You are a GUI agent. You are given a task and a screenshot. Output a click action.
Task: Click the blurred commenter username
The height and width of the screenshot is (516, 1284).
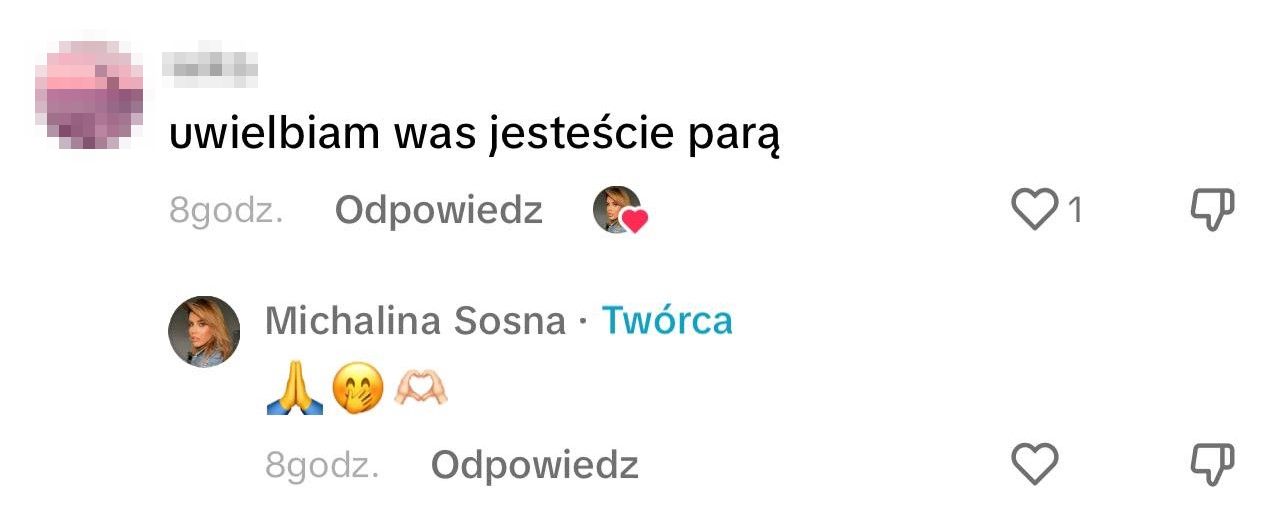point(211,67)
